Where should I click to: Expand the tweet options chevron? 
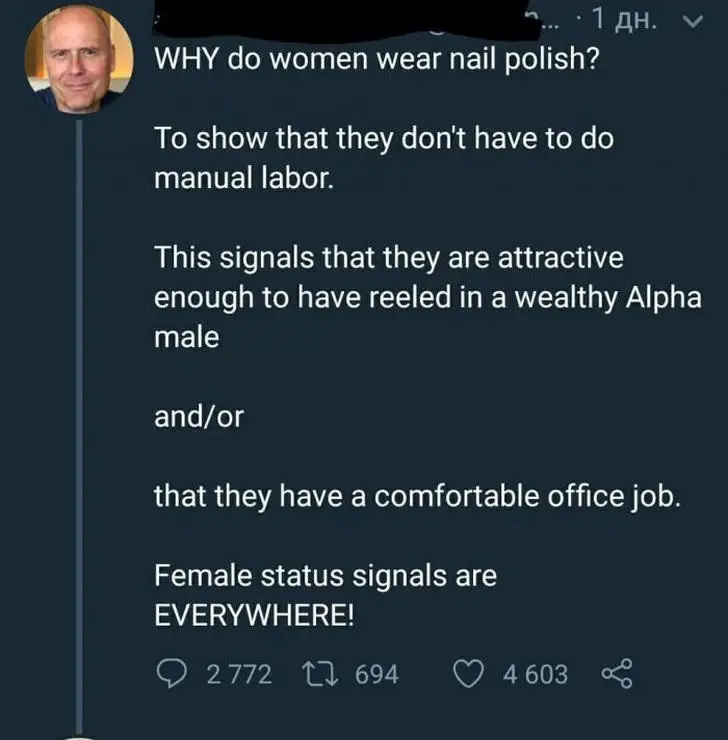tap(693, 21)
